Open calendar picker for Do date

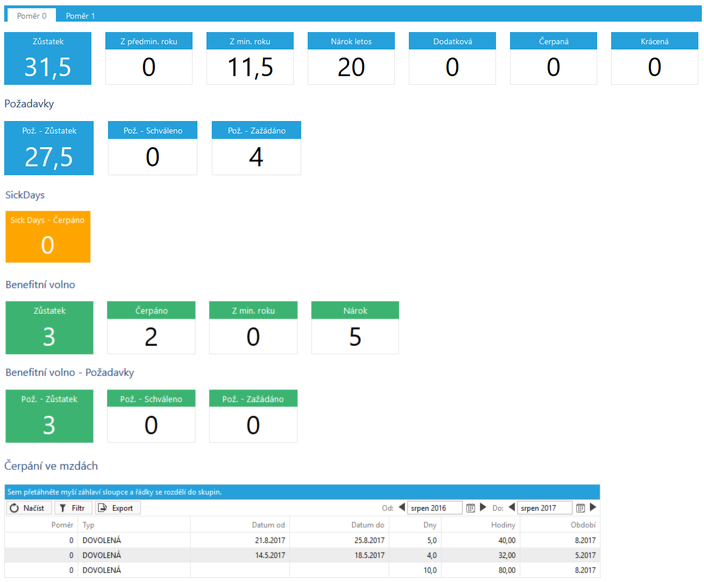pyautogui.click(x=580, y=508)
